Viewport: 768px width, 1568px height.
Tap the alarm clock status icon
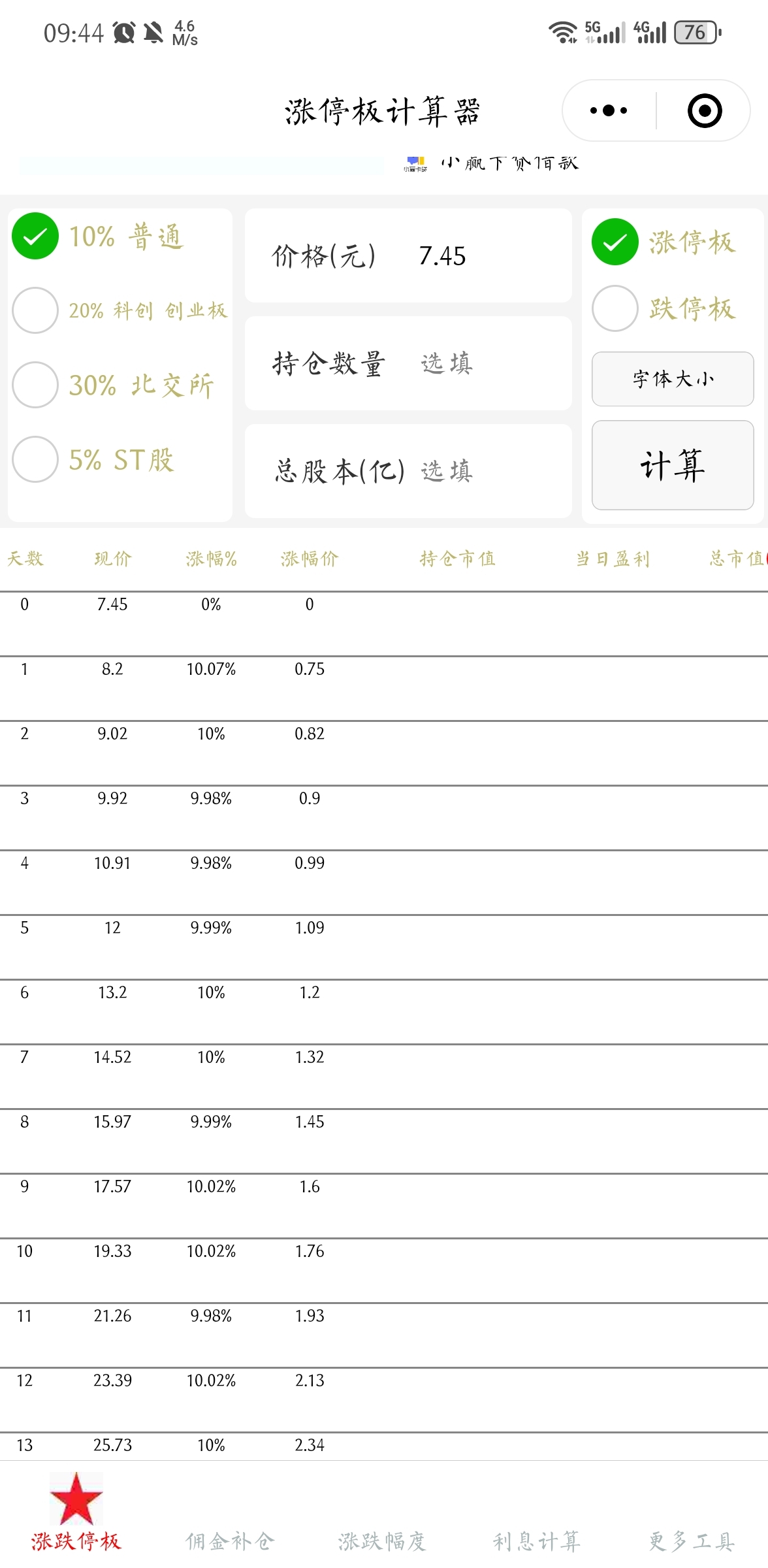[124, 32]
